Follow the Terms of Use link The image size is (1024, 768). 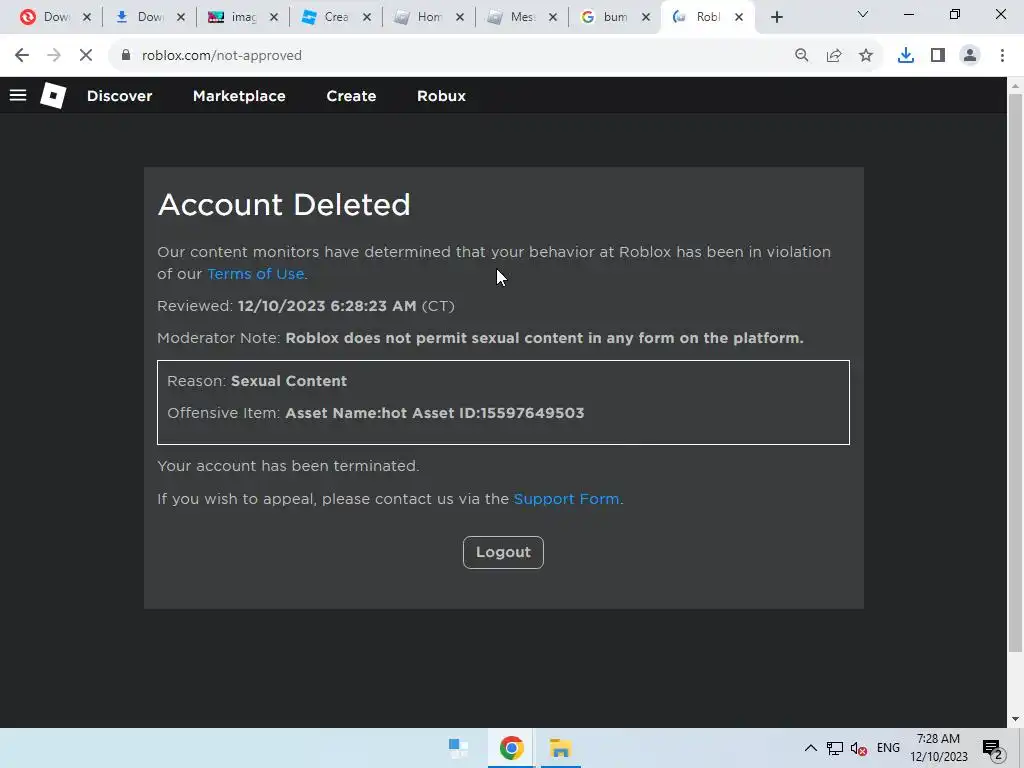point(255,274)
